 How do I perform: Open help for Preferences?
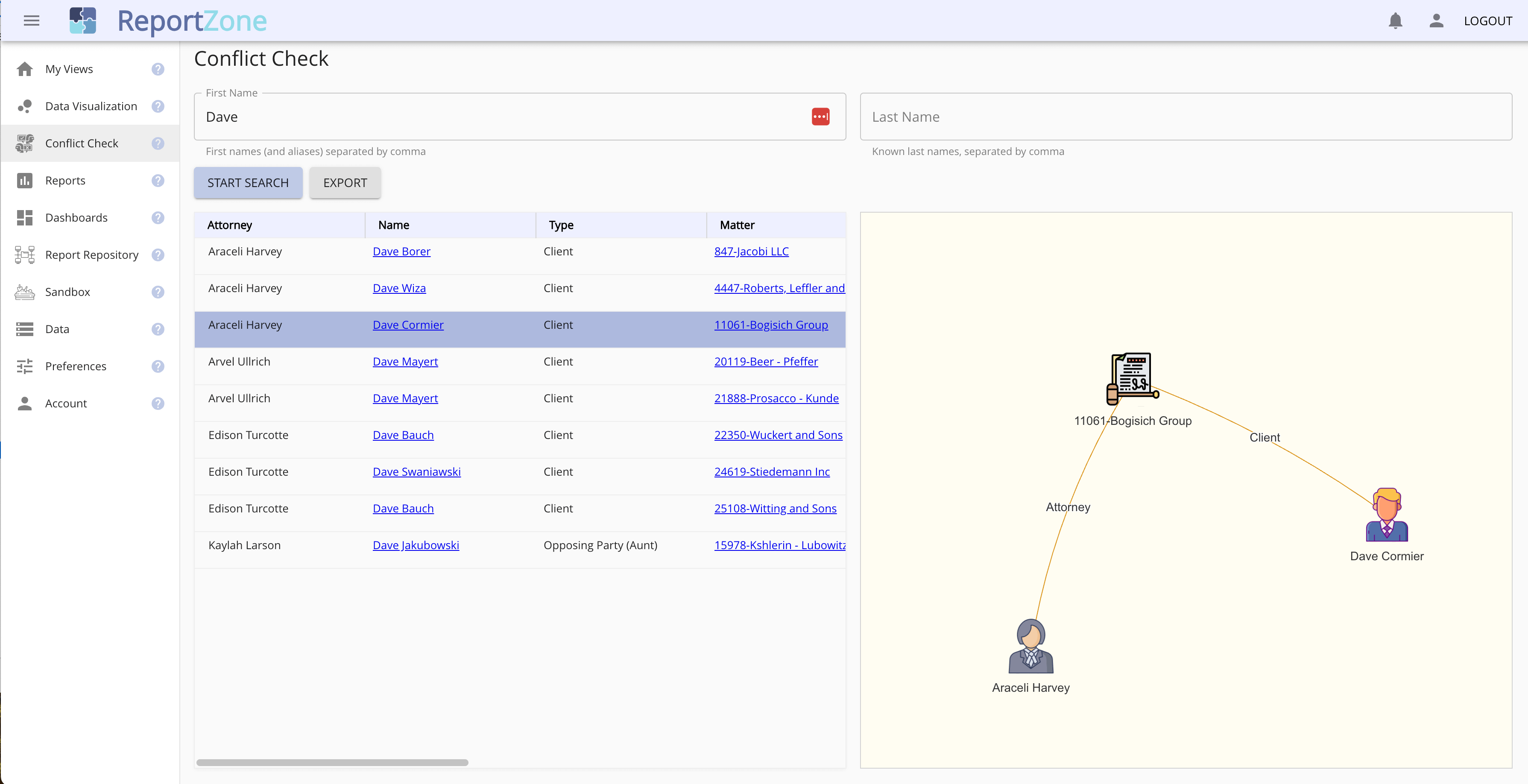point(158,366)
